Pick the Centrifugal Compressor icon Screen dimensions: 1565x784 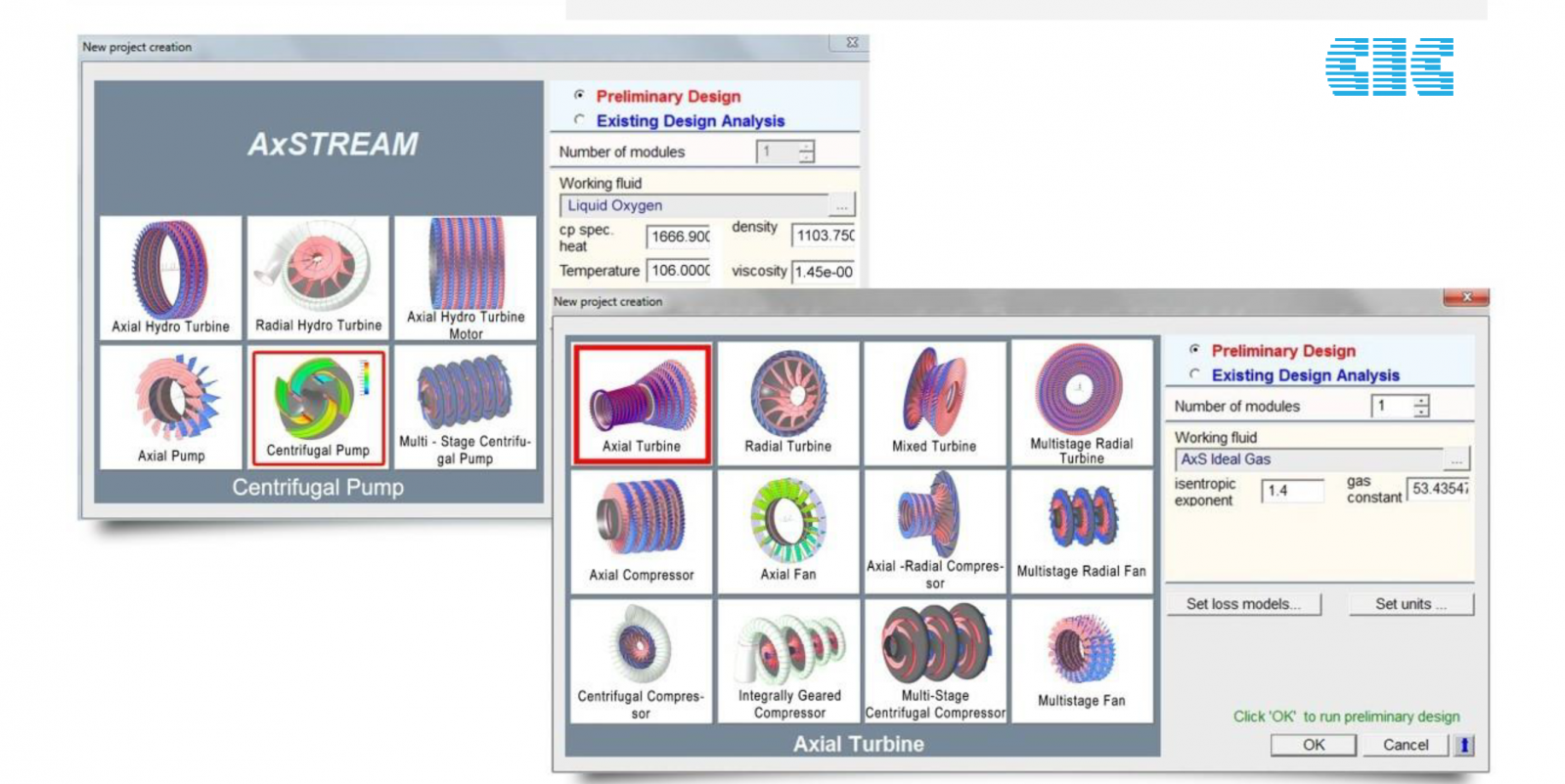click(642, 661)
